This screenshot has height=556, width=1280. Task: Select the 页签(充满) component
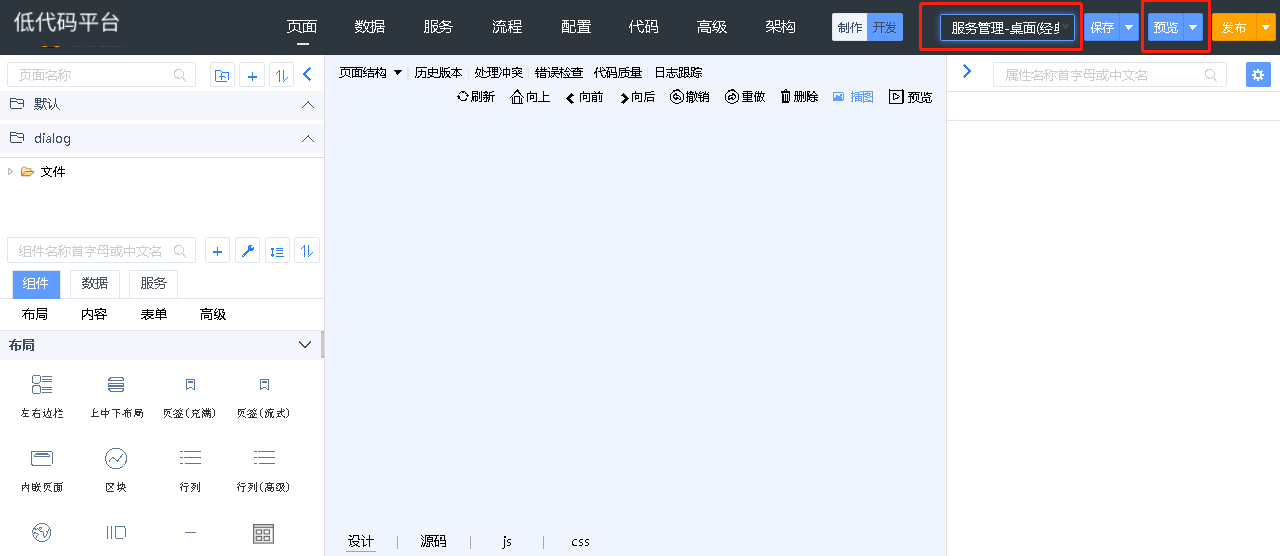pos(190,395)
